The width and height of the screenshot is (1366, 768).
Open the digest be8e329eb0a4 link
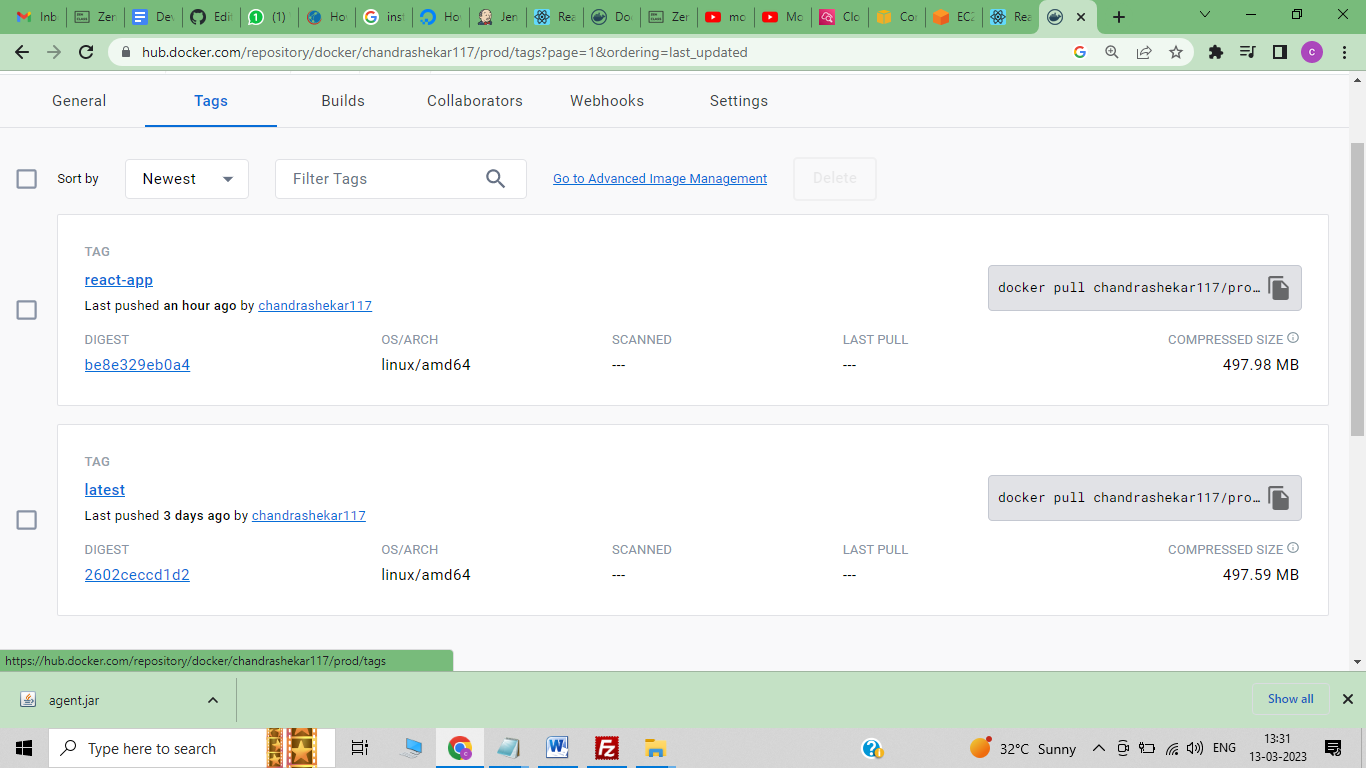(x=137, y=364)
